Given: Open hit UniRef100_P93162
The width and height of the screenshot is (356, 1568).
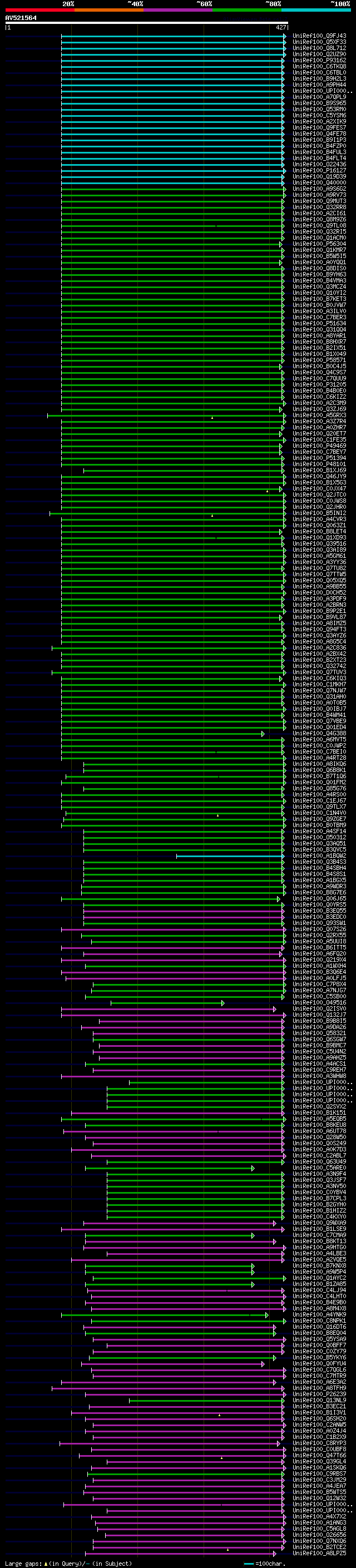Looking at the screenshot, I should pyautogui.click(x=319, y=60).
